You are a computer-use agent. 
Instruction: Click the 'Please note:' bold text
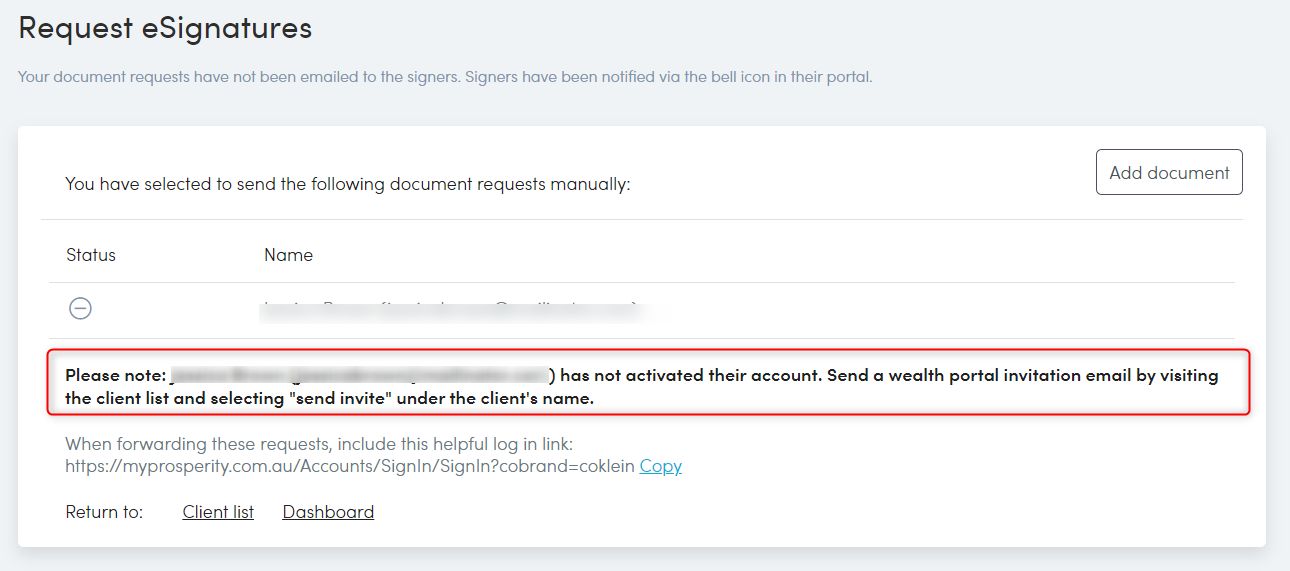pos(115,376)
